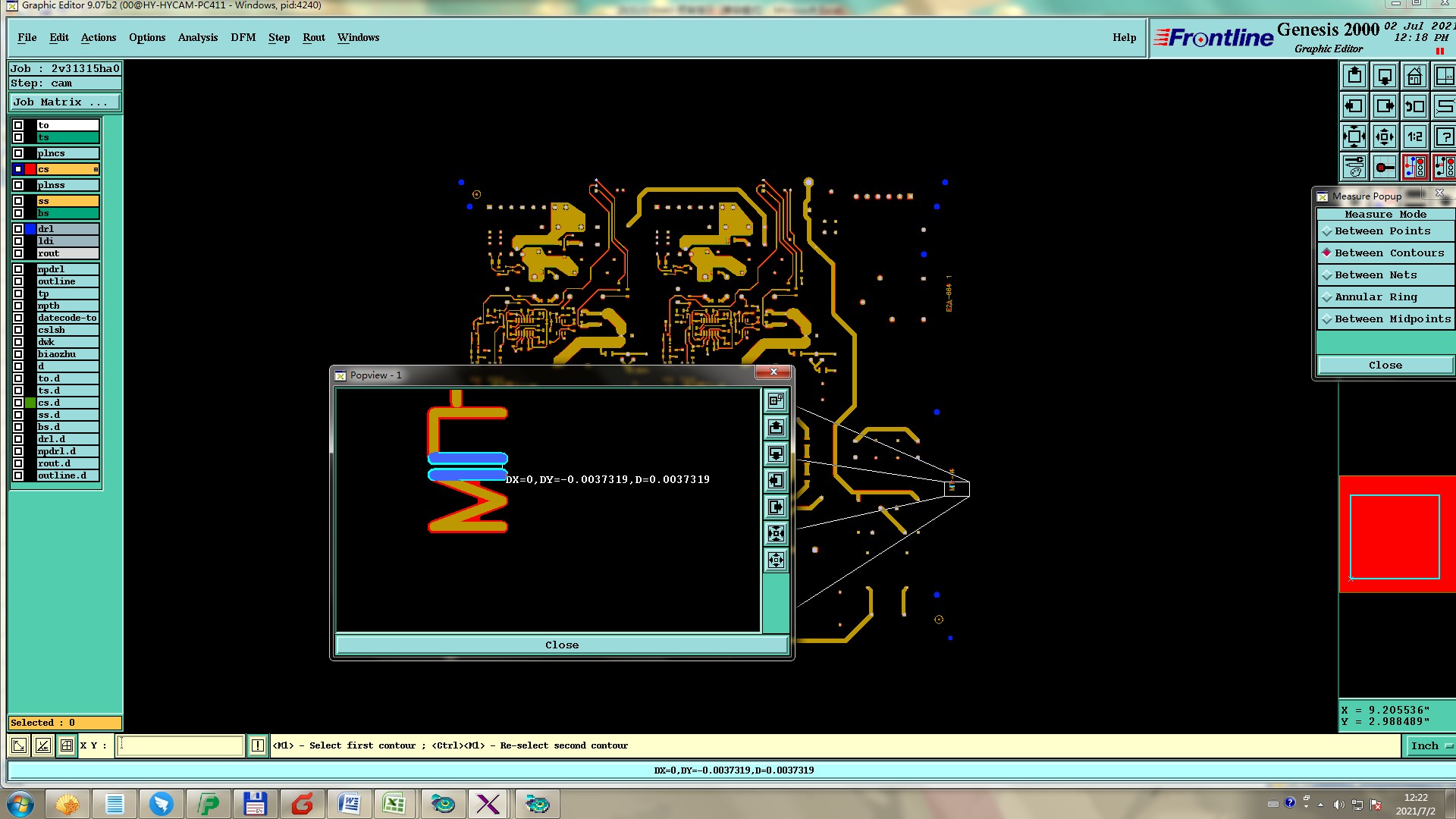The width and height of the screenshot is (1456, 819).
Task: Click the pan right icon in Popview
Action: (x=776, y=507)
